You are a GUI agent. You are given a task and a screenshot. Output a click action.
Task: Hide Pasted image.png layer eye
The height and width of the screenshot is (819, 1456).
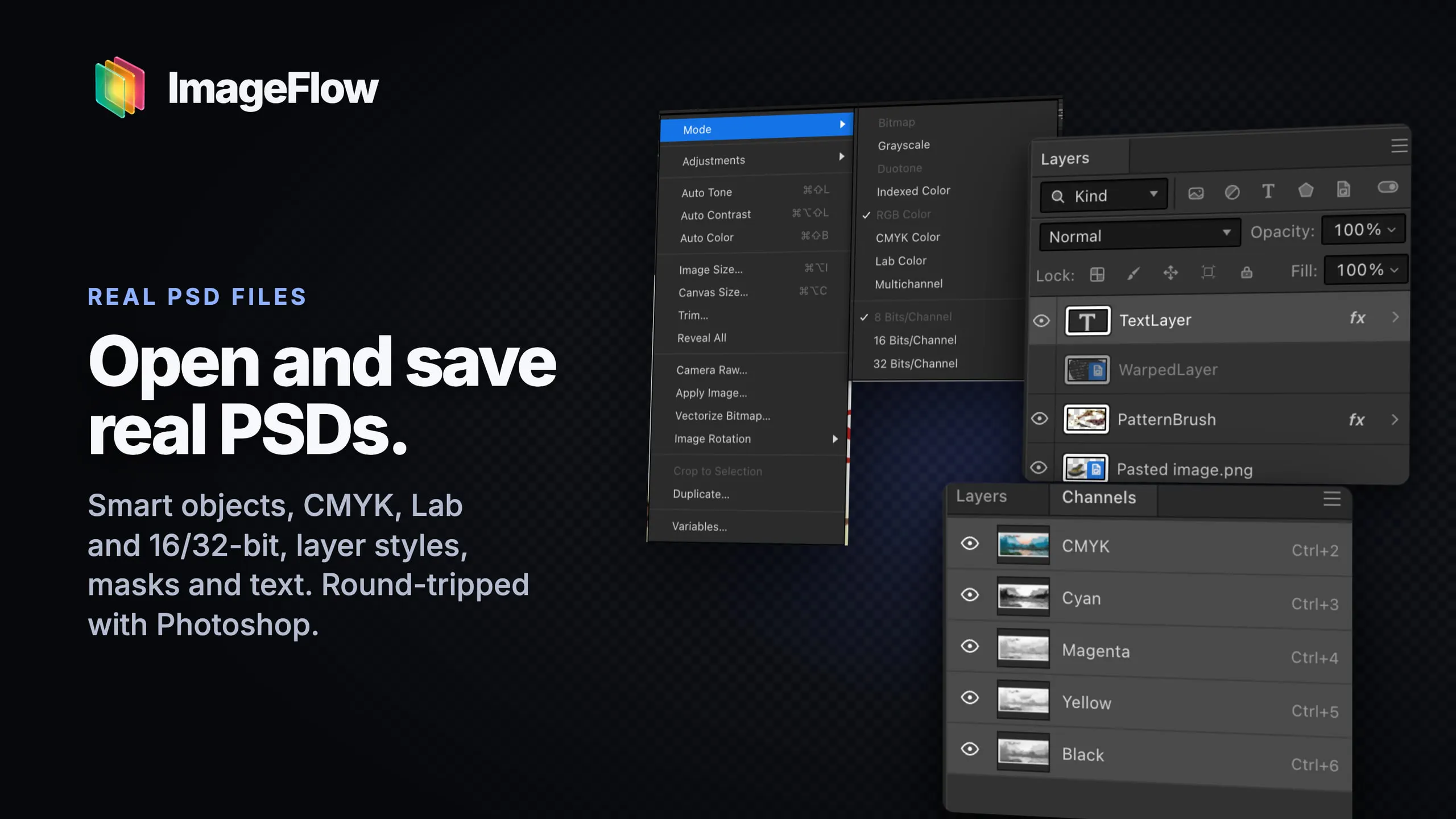point(1039,468)
